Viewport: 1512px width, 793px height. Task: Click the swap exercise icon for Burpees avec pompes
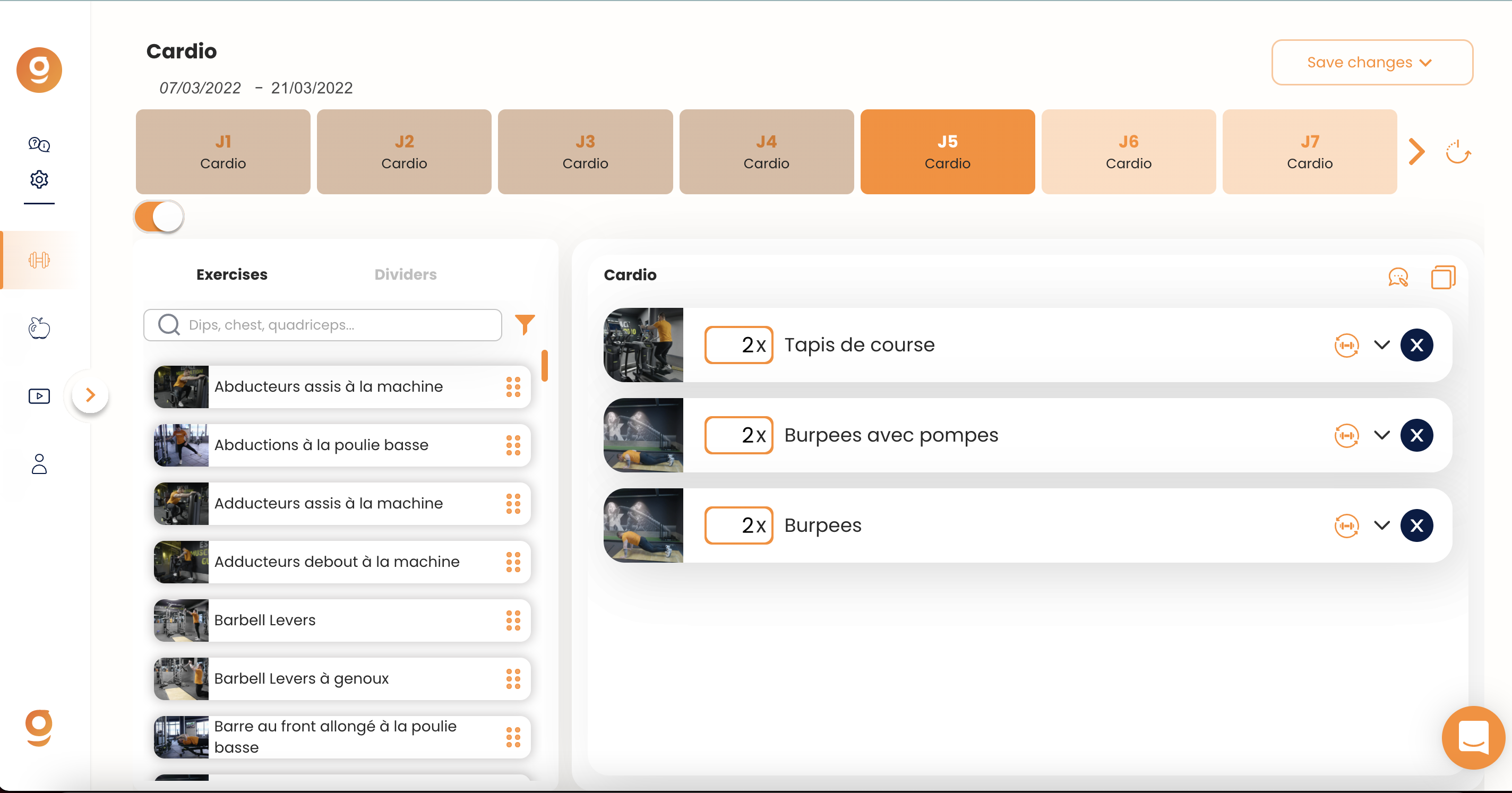tap(1346, 436)
